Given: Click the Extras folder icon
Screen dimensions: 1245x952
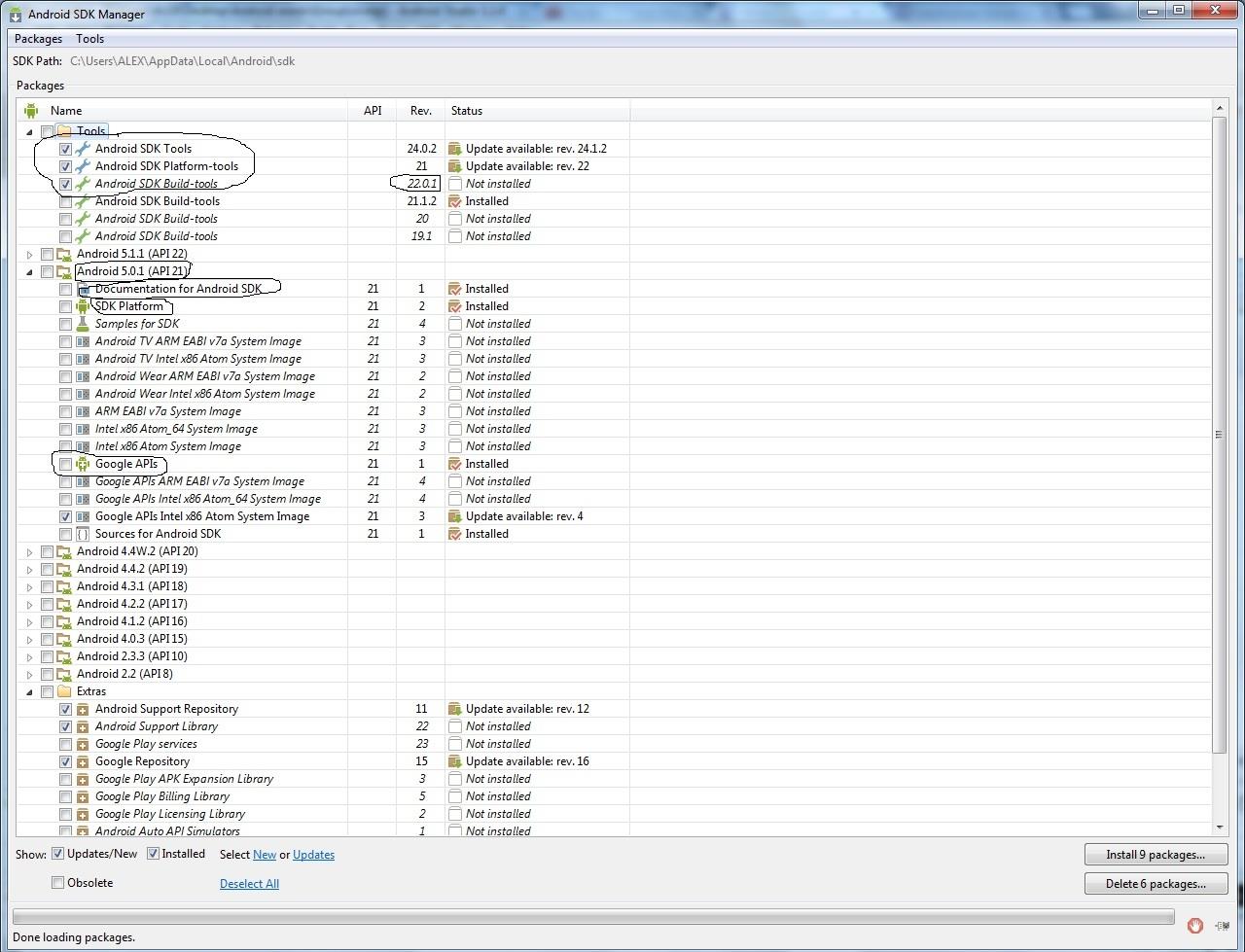Looking at the screenshot, I should tap(64, 691).
